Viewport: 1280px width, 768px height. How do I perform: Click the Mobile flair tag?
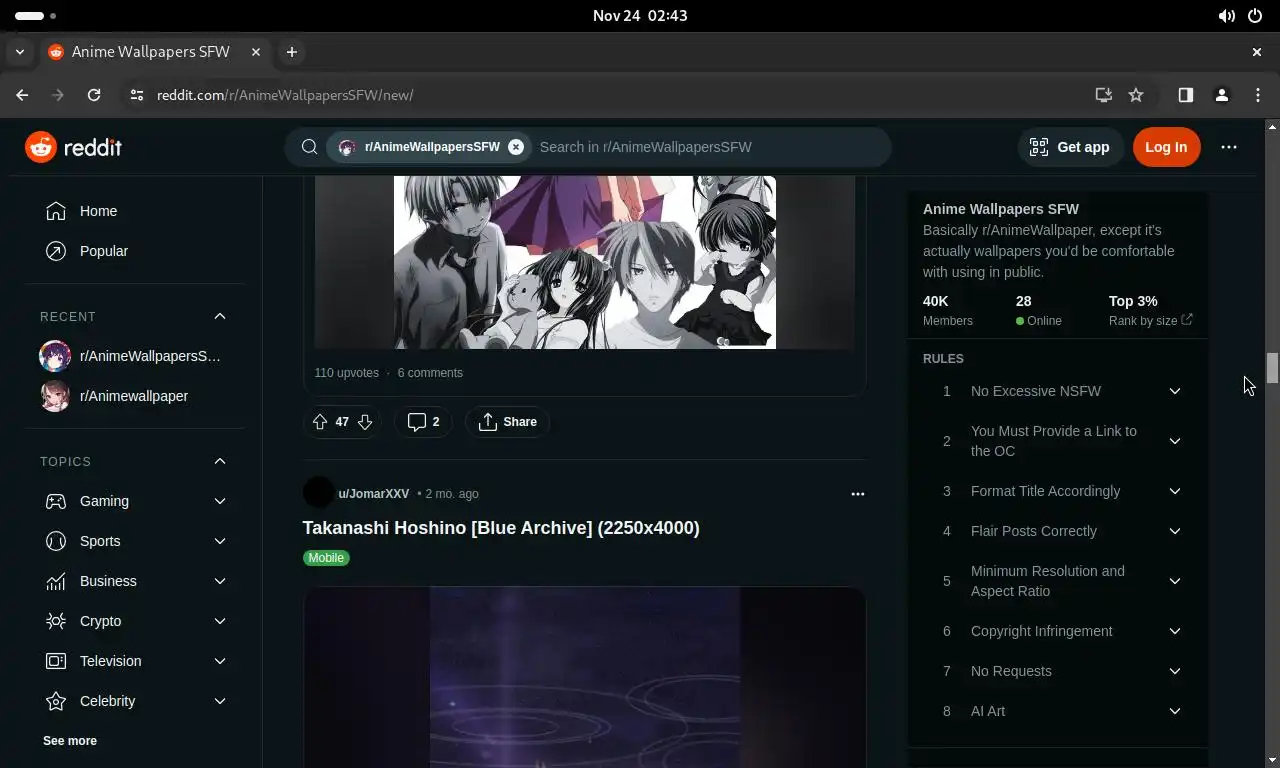pos(326,558)
